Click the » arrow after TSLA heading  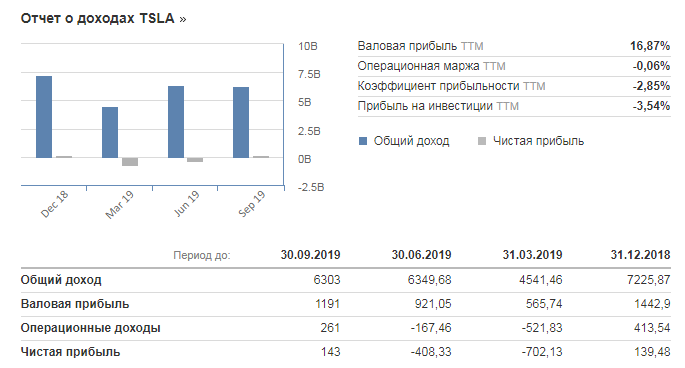coord(183,20)
